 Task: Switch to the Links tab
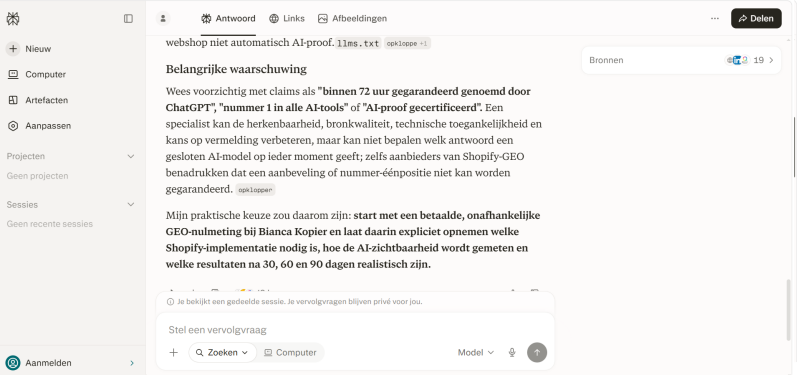click(x=287, y=19)
